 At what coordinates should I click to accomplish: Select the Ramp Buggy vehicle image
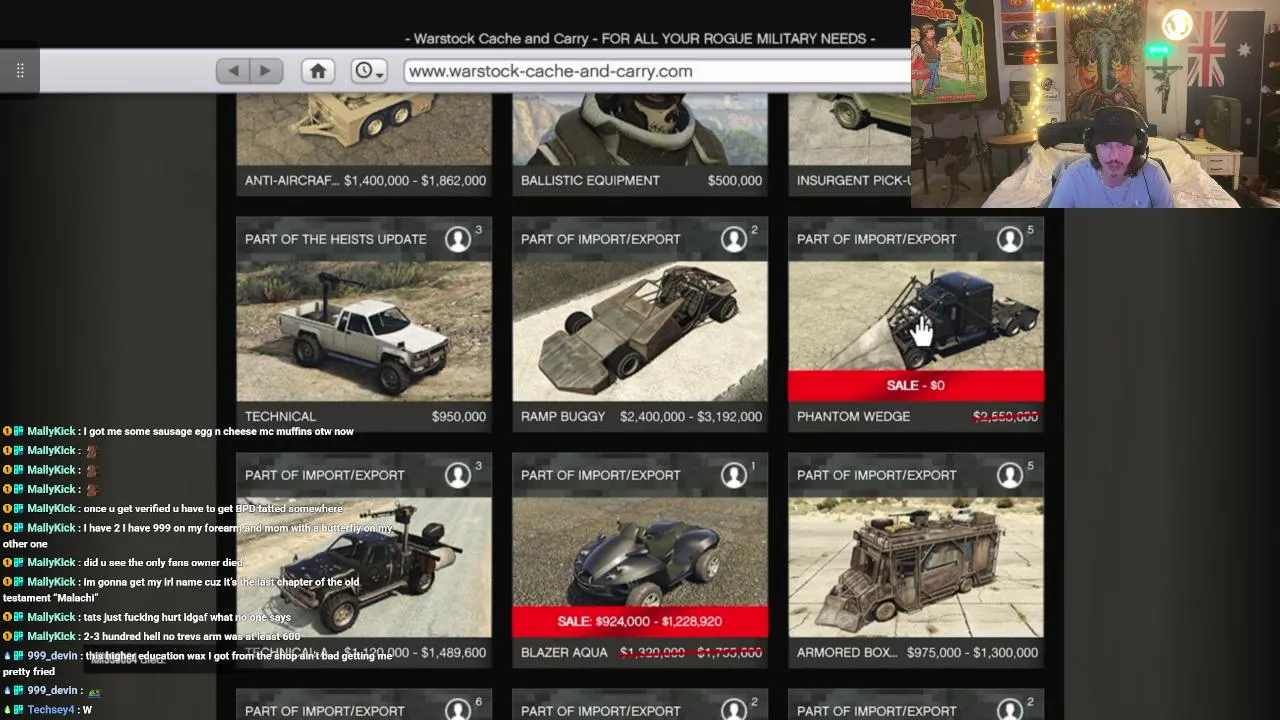pyautogui.click(x=640, y=331)
